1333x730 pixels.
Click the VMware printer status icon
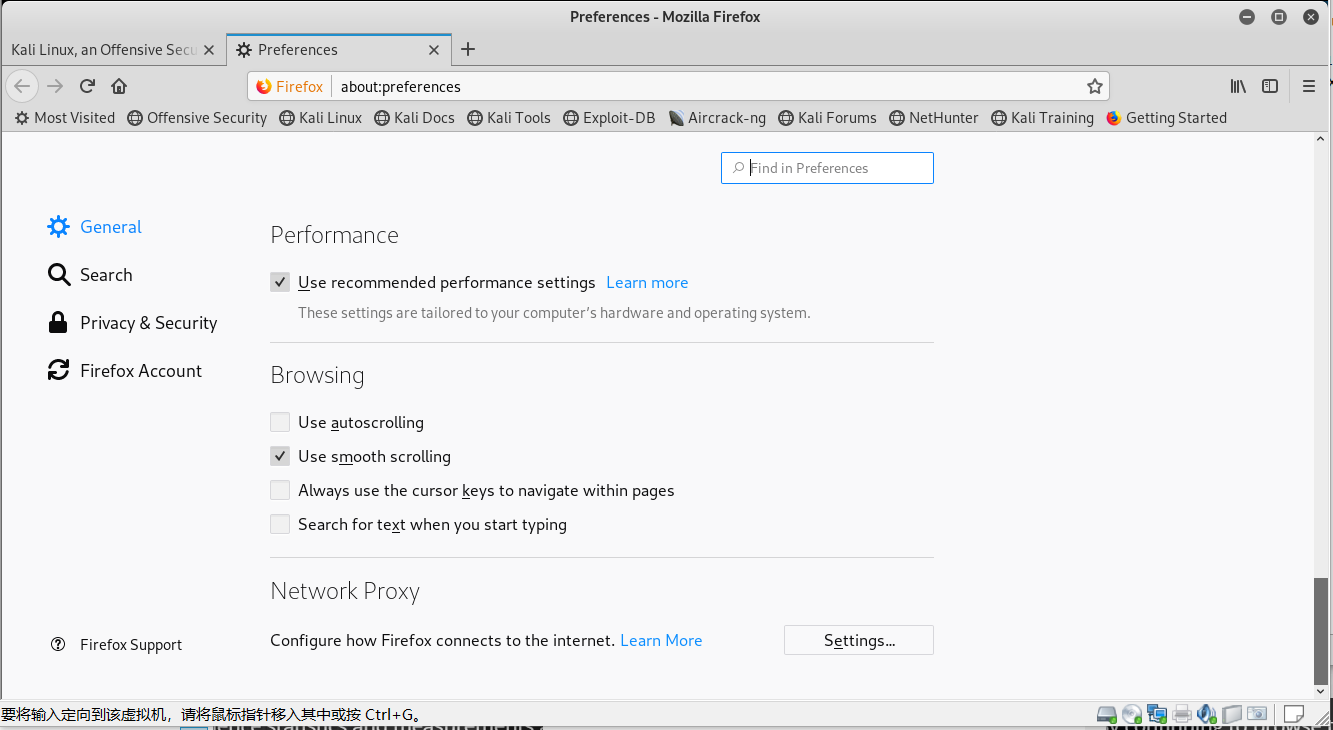pos(1182,714)
